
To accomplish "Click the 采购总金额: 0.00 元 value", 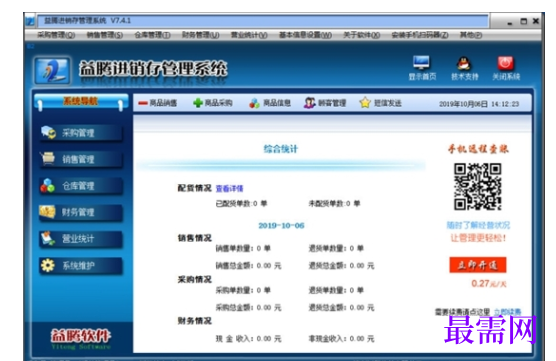I will click(x=248, y=307).
